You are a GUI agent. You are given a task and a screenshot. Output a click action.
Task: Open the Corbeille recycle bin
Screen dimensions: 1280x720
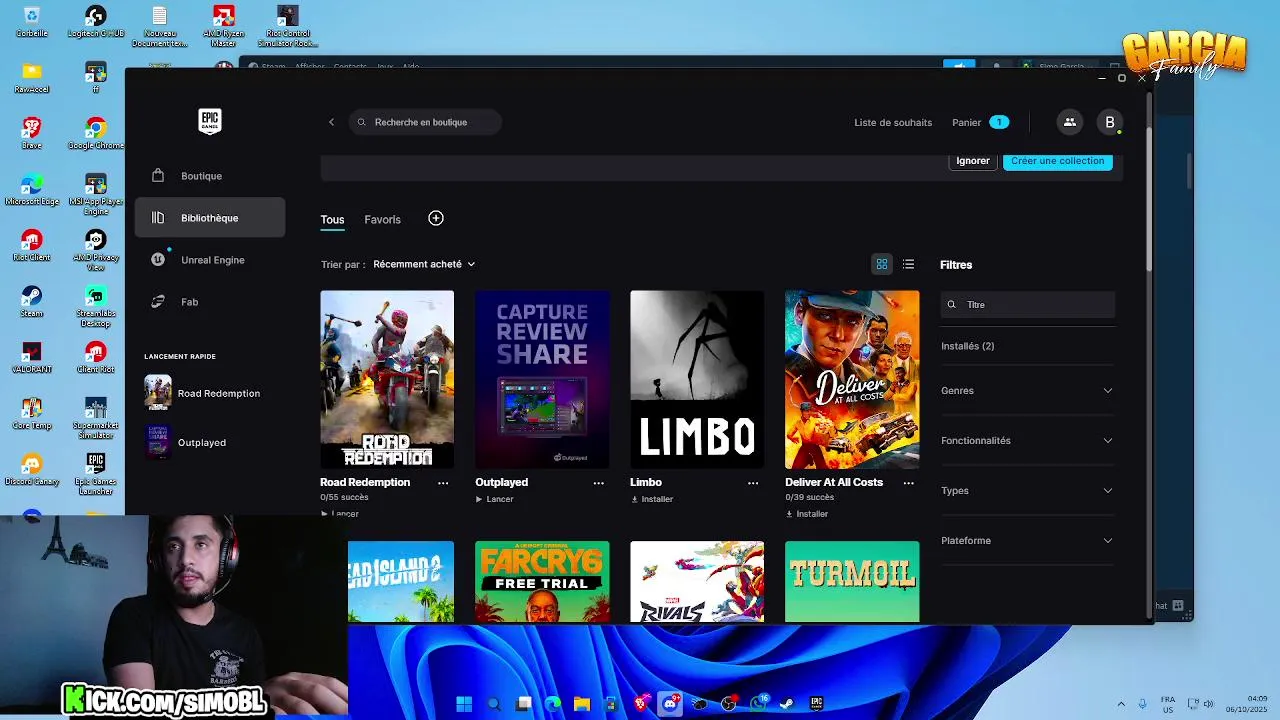(32, 22)
